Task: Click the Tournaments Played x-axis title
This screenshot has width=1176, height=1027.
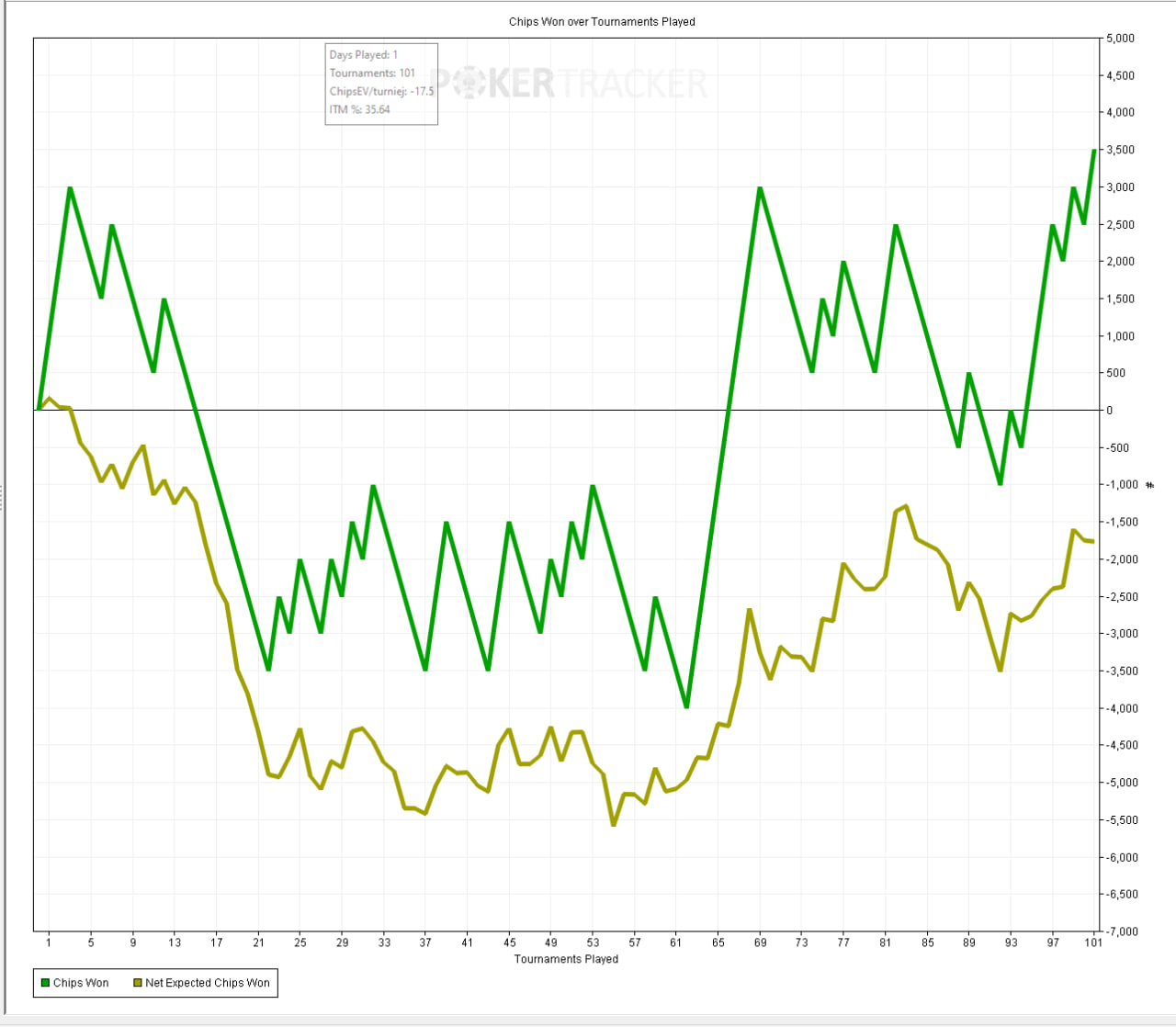Action: [566, 959]
